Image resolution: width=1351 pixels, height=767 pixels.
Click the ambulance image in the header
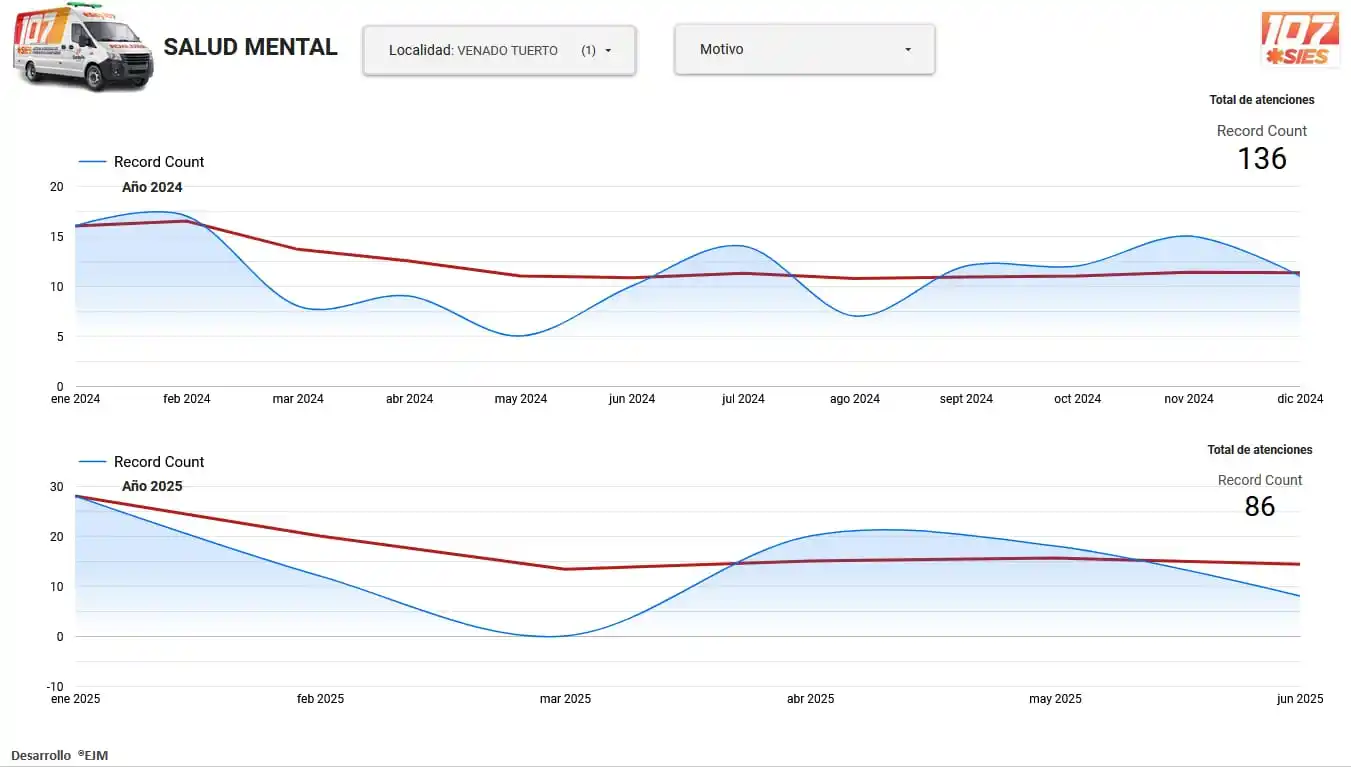pyautogui.click(x=83, y=47)
